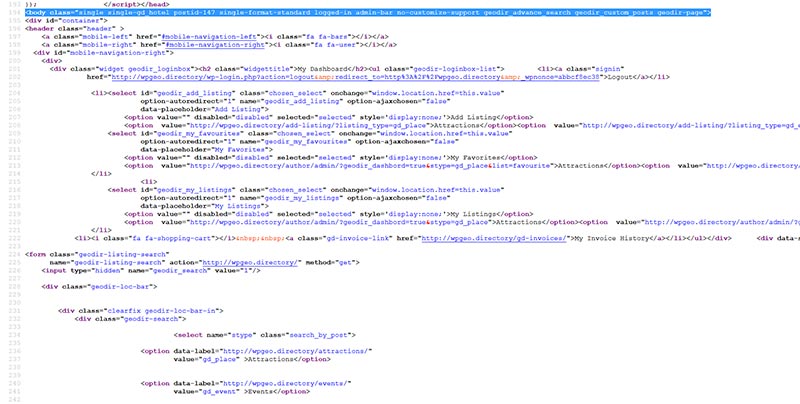Click the "fa fa-shopping-cart" class value
The image size is (800, 404).
pyautogui.click(x=173, y=238)
